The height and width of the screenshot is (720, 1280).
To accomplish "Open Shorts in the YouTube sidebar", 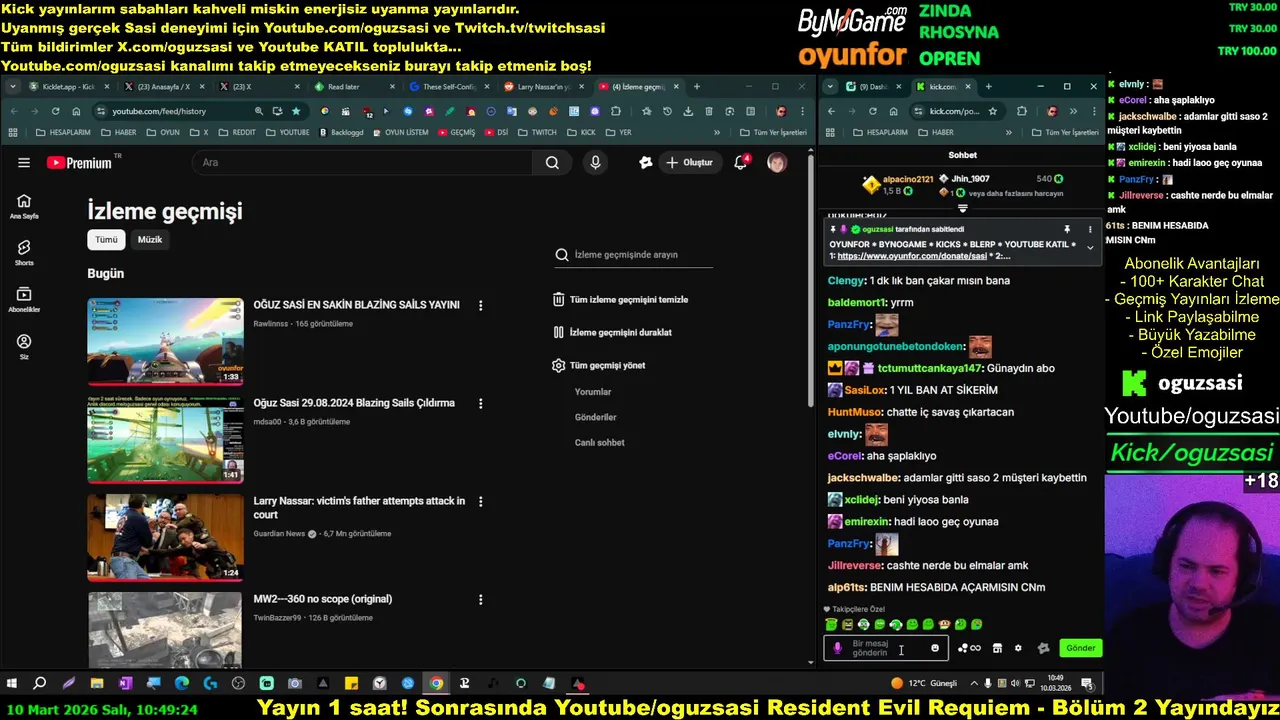I will (x=24, y=253).
